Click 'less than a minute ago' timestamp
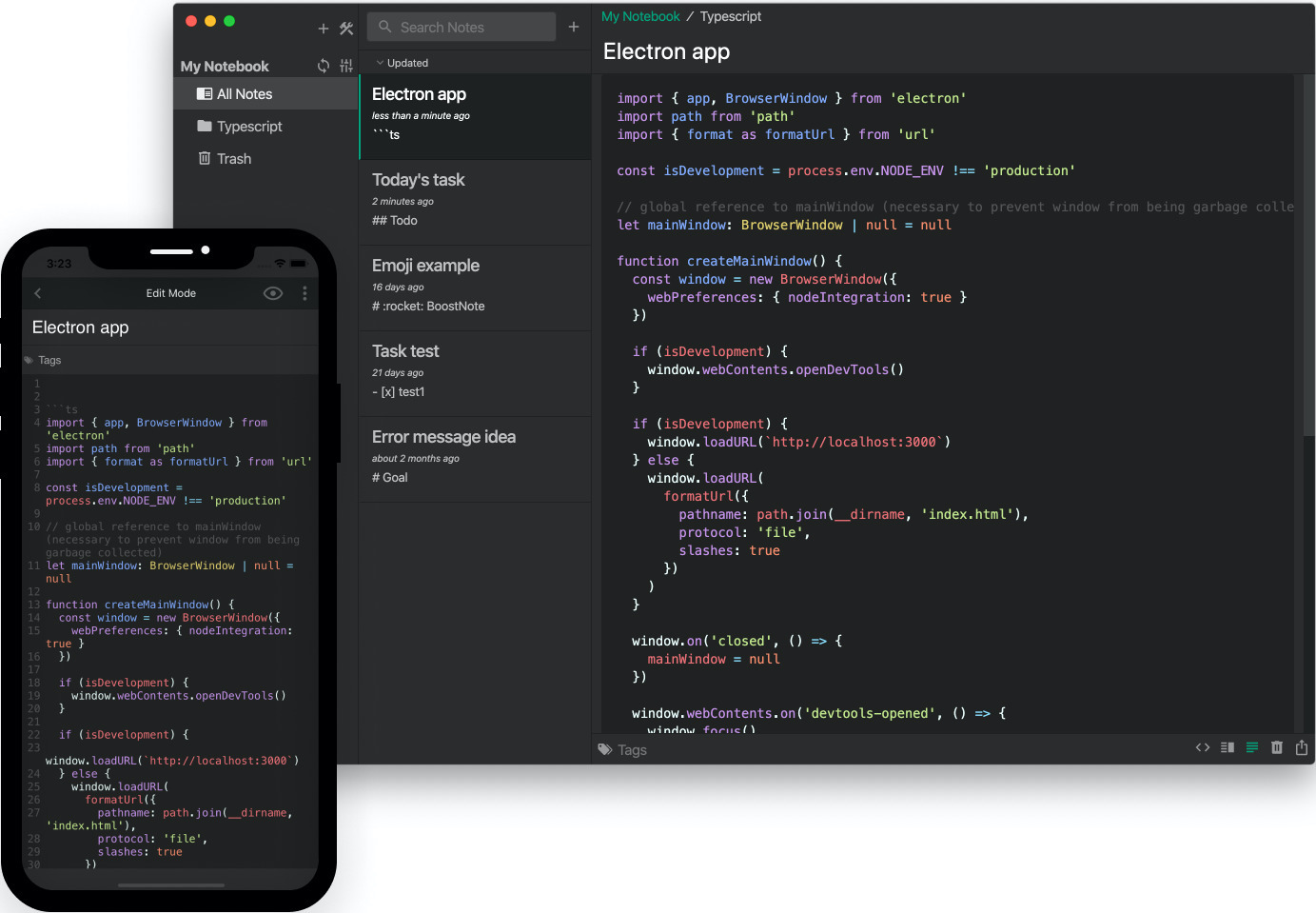 point(421,116)
